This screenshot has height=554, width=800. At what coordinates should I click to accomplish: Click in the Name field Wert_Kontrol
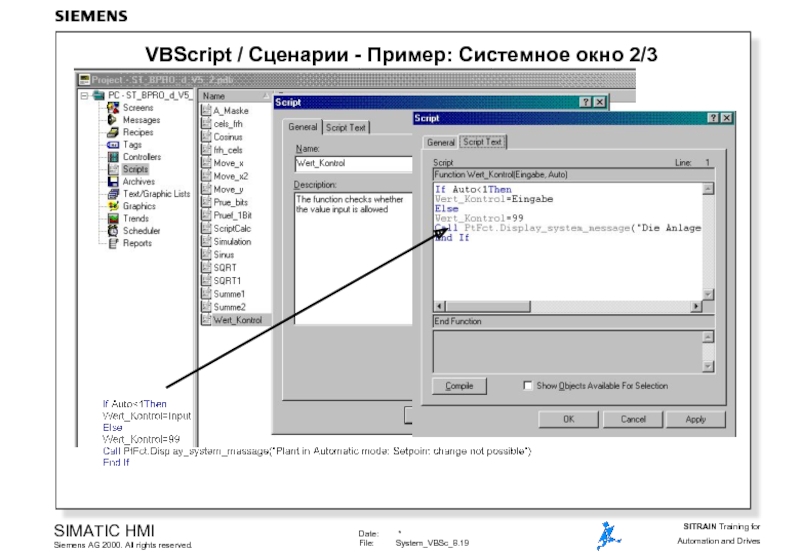click(x=353, y=163)
